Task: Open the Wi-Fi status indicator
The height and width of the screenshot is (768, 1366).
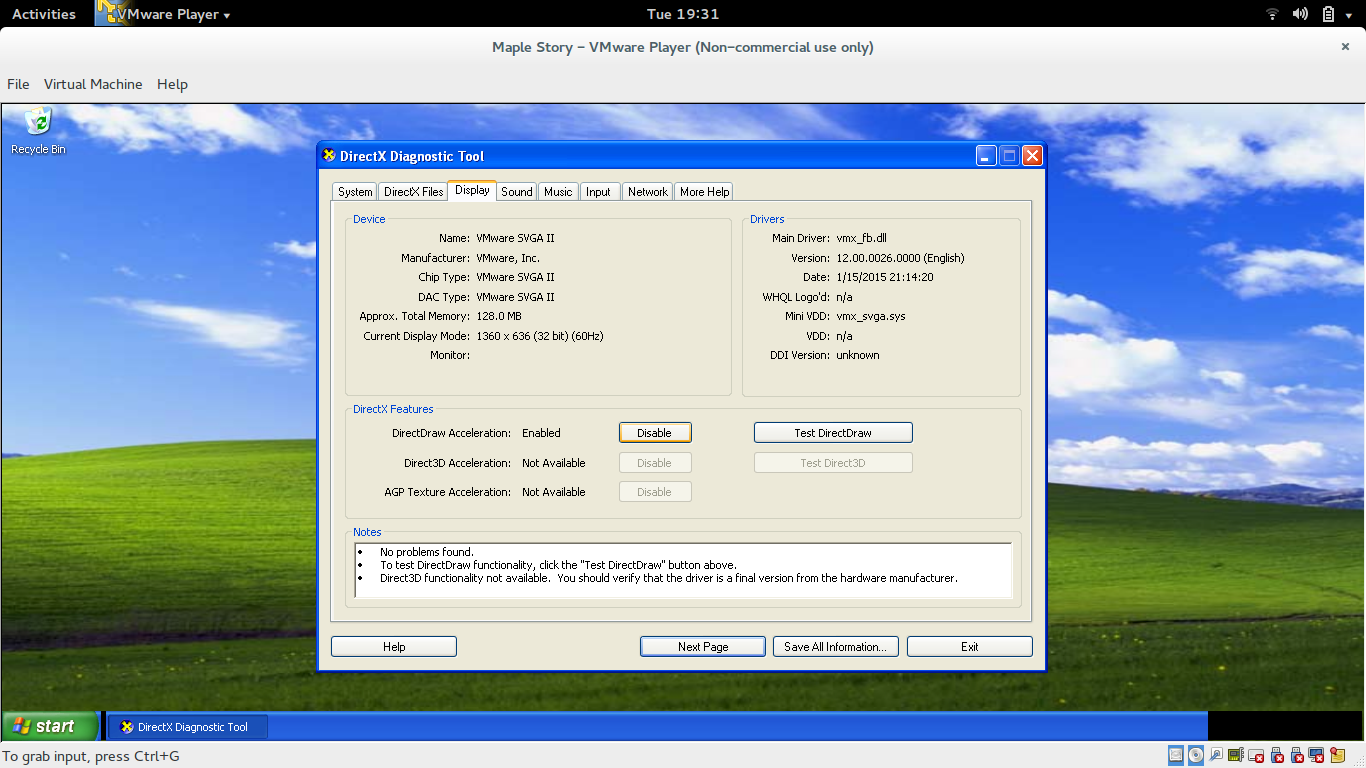Action: 1272,14
